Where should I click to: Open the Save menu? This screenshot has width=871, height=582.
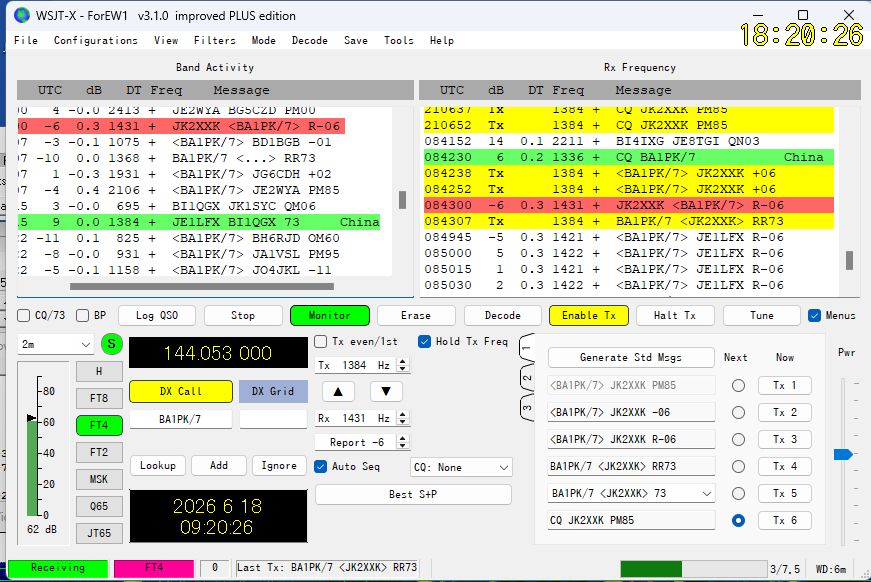click(x=356, y=40)
